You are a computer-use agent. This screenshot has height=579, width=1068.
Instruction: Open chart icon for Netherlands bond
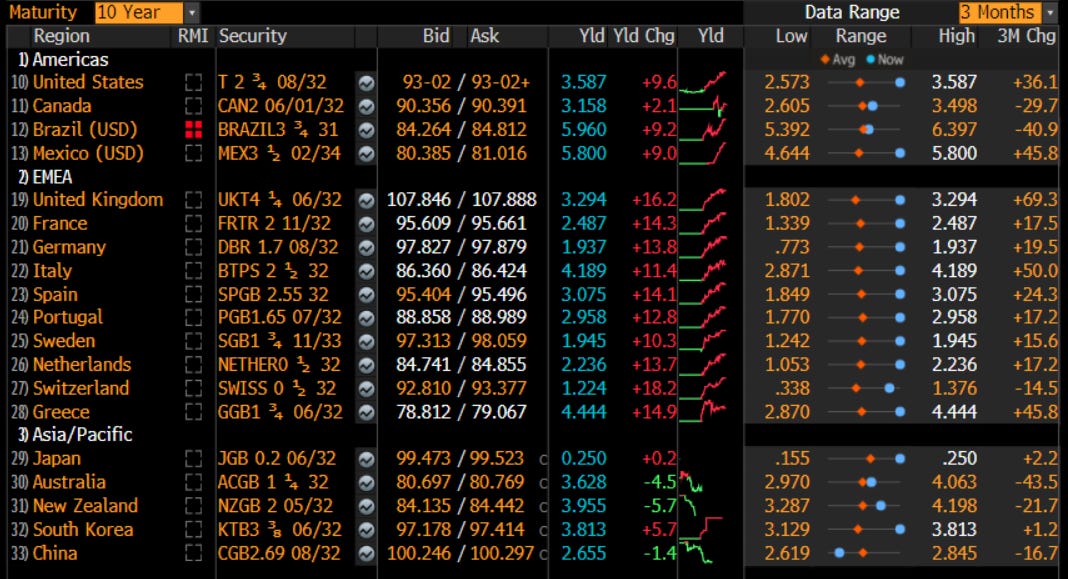366,365
